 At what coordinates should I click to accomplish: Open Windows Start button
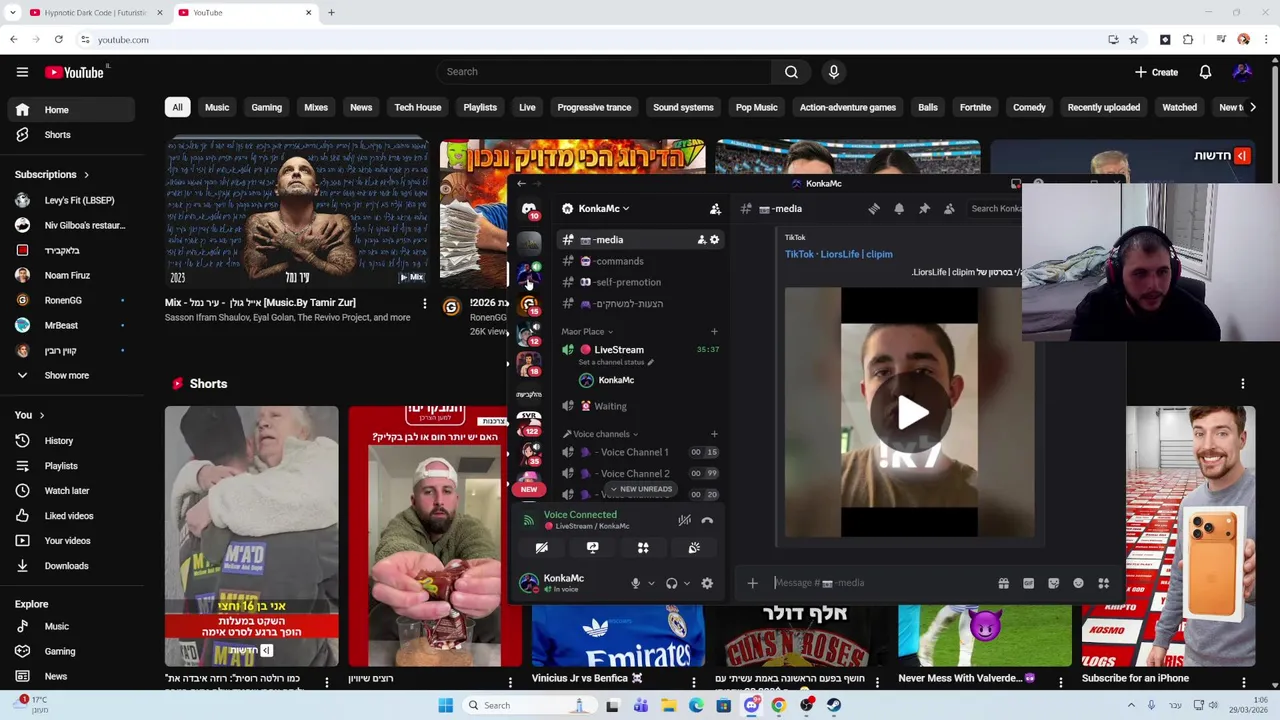coord(445,705)
